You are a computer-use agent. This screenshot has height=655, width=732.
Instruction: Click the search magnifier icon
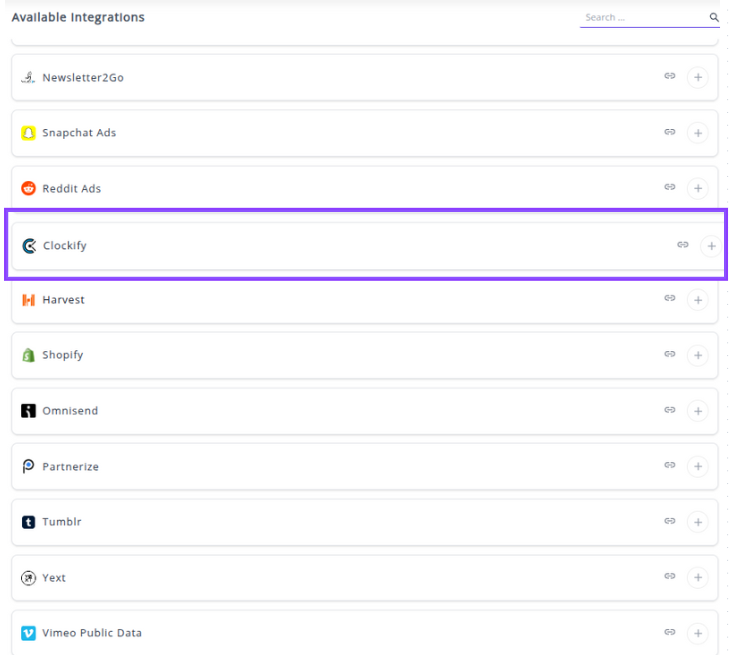click(x=714, y=18)
